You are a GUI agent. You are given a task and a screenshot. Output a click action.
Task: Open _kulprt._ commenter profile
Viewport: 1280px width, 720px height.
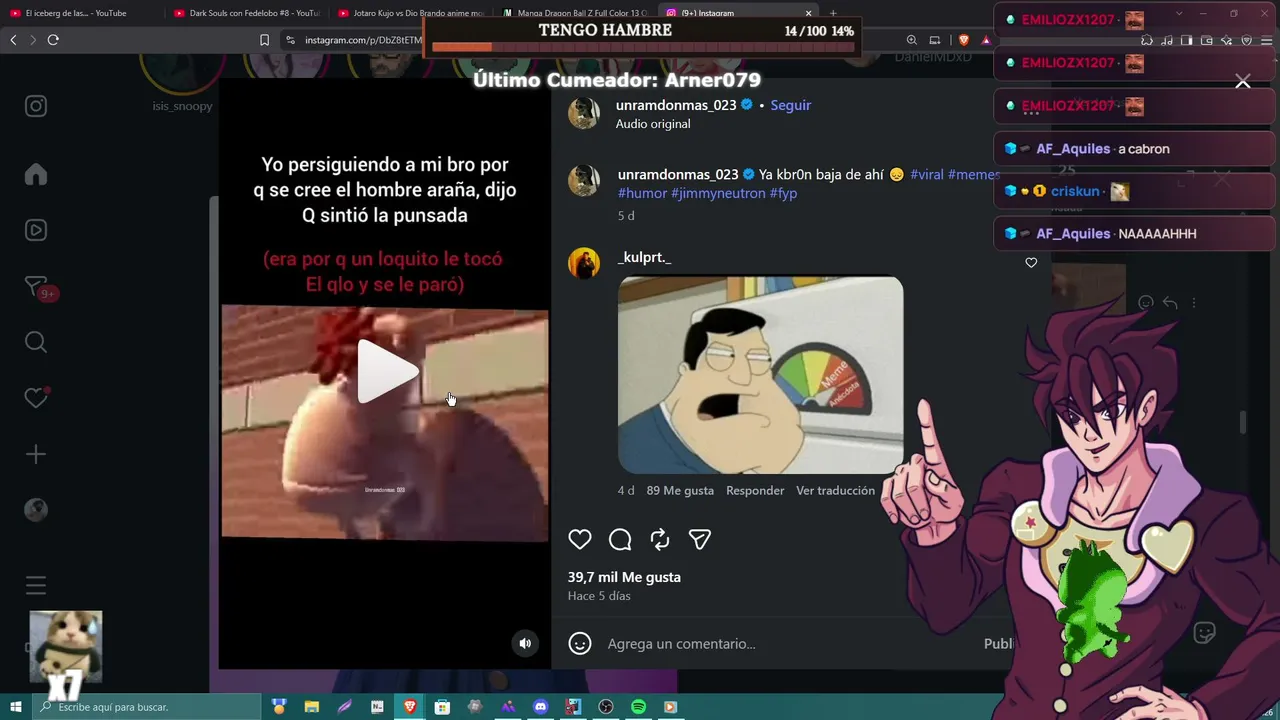click(644, 257)
